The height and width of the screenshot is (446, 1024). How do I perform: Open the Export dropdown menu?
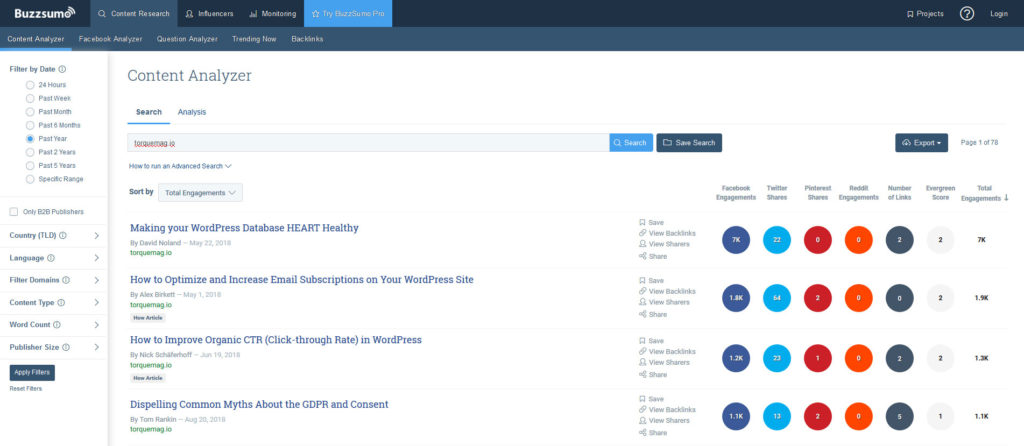pos(921,143)
